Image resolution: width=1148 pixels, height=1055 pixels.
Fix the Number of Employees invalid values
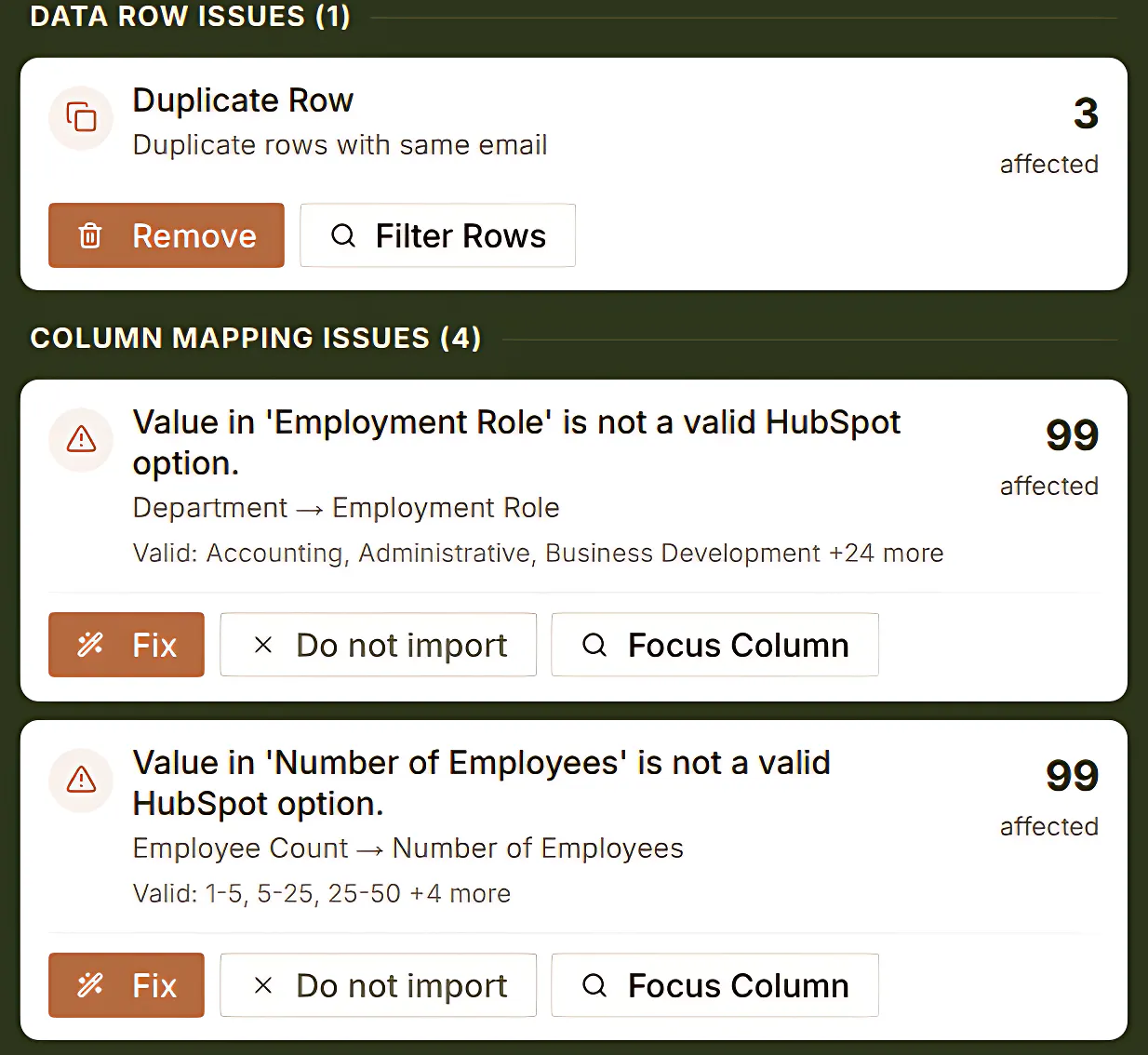pos(127,985)
